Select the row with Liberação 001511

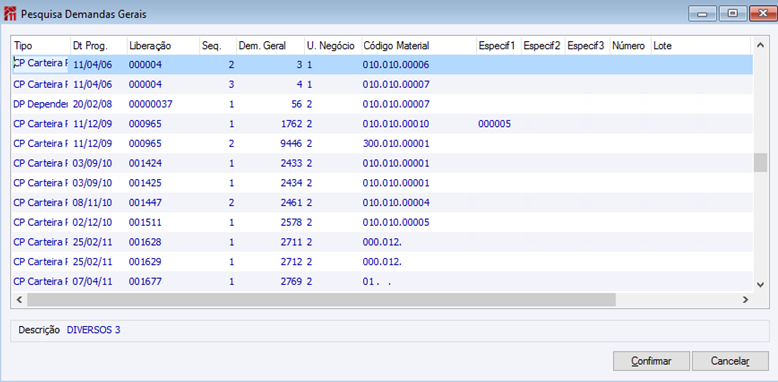(383, 222)
